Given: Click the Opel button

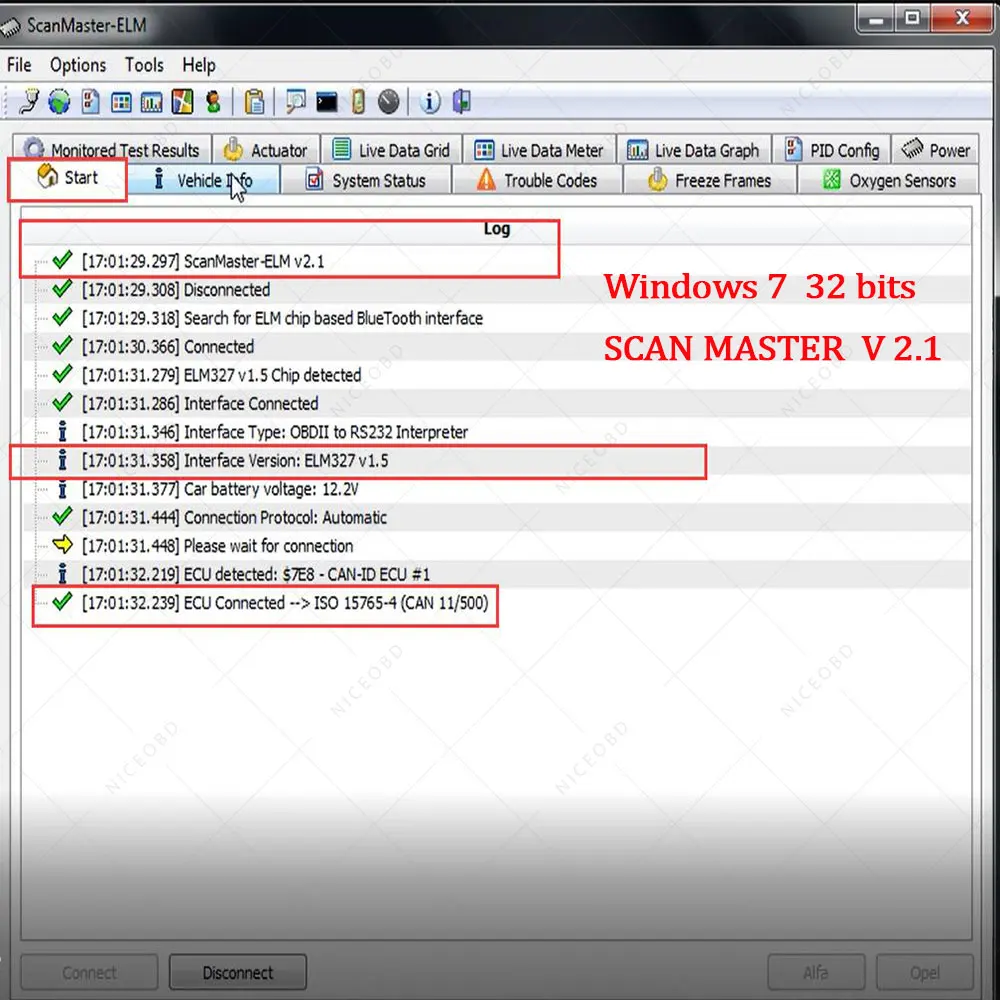Looking at the screenshot, I should (925, 972).
